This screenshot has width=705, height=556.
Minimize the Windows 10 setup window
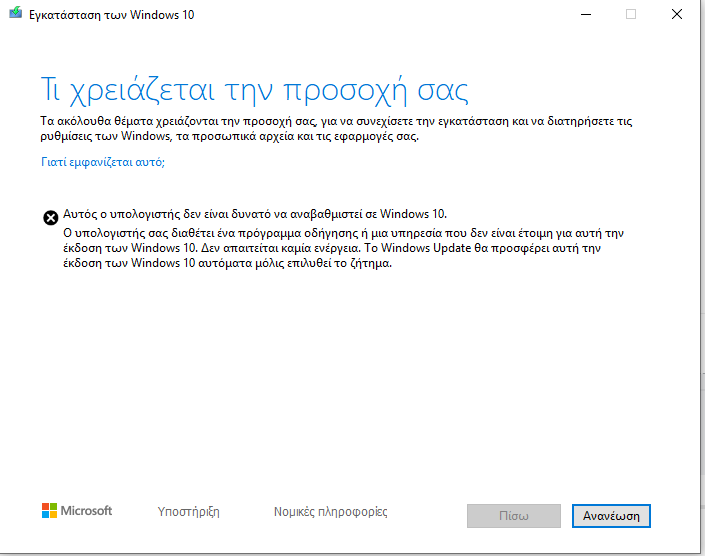click(586, 14)
